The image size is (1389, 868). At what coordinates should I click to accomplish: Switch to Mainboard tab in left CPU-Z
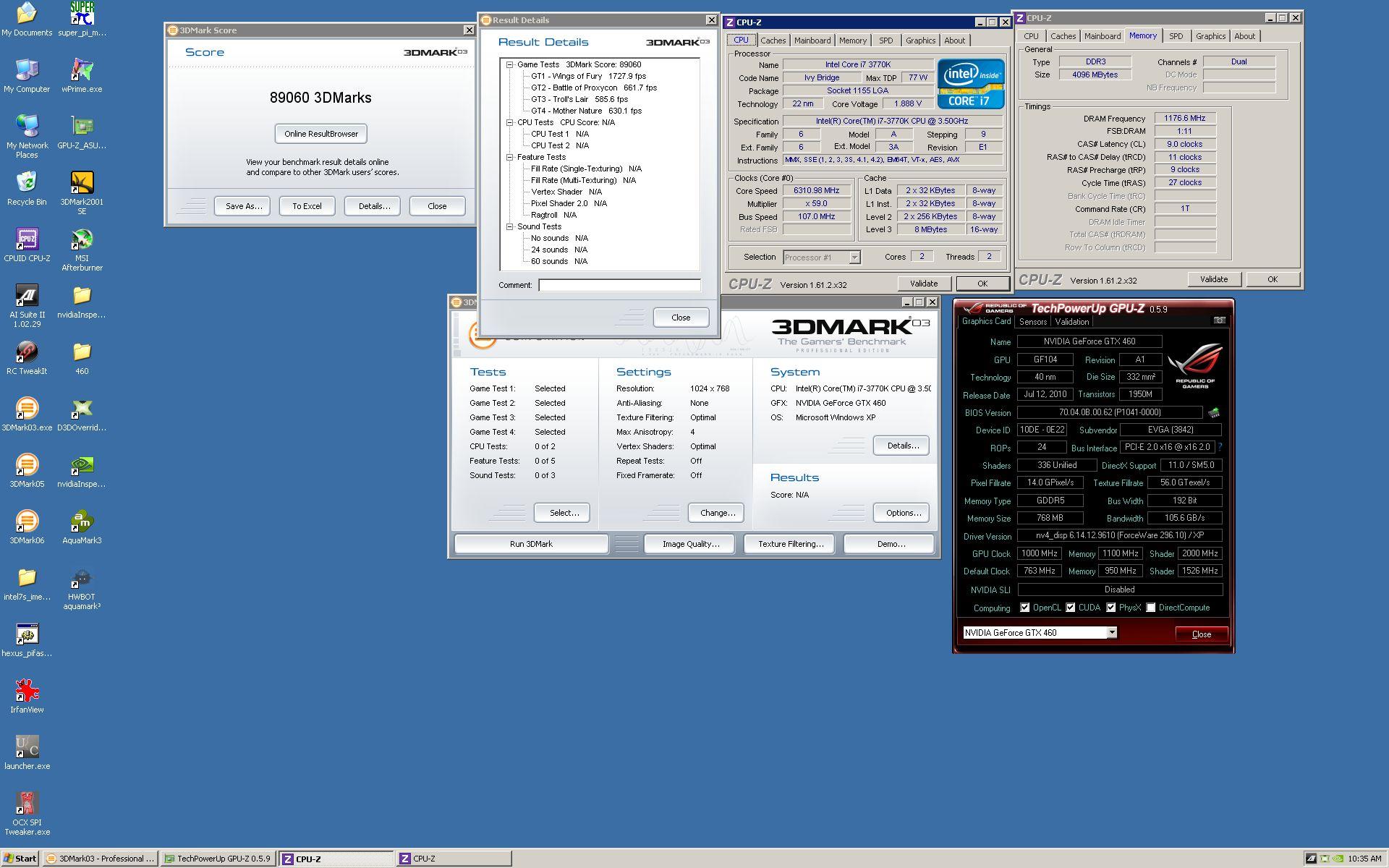tap(812, 41)
